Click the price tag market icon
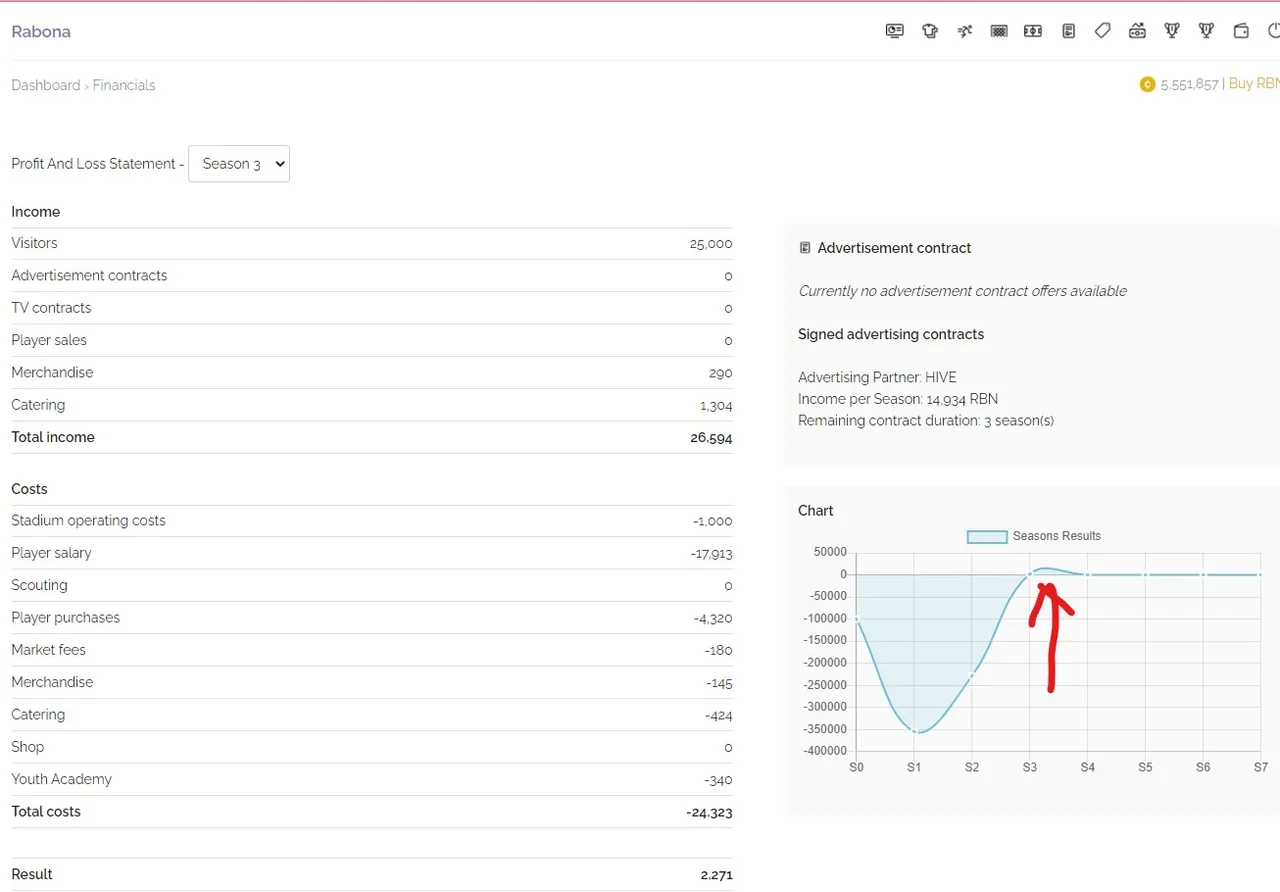Screen dimensions: 1280x892 (1102, 31)
